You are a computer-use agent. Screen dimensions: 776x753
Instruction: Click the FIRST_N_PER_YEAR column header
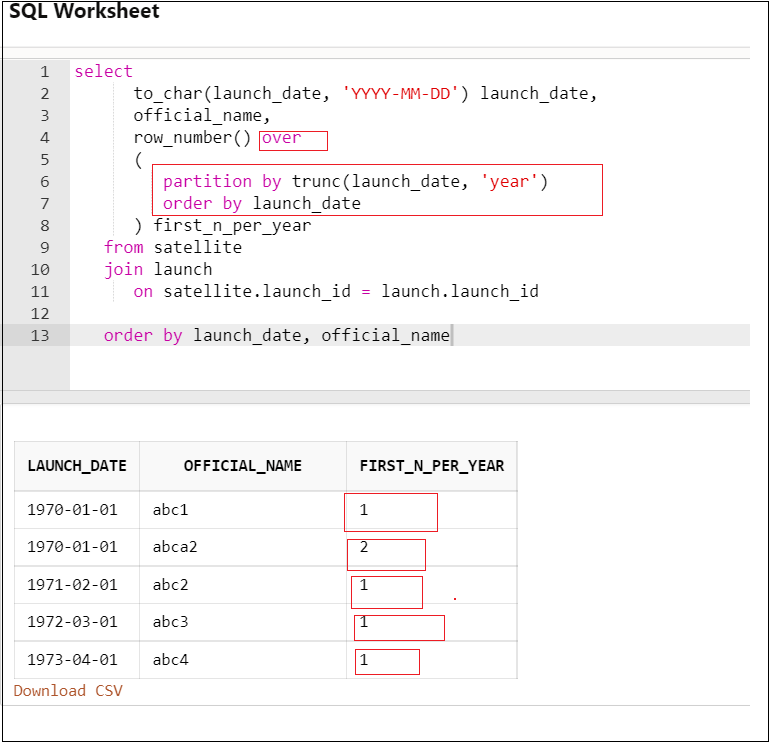tap(432, 466)
